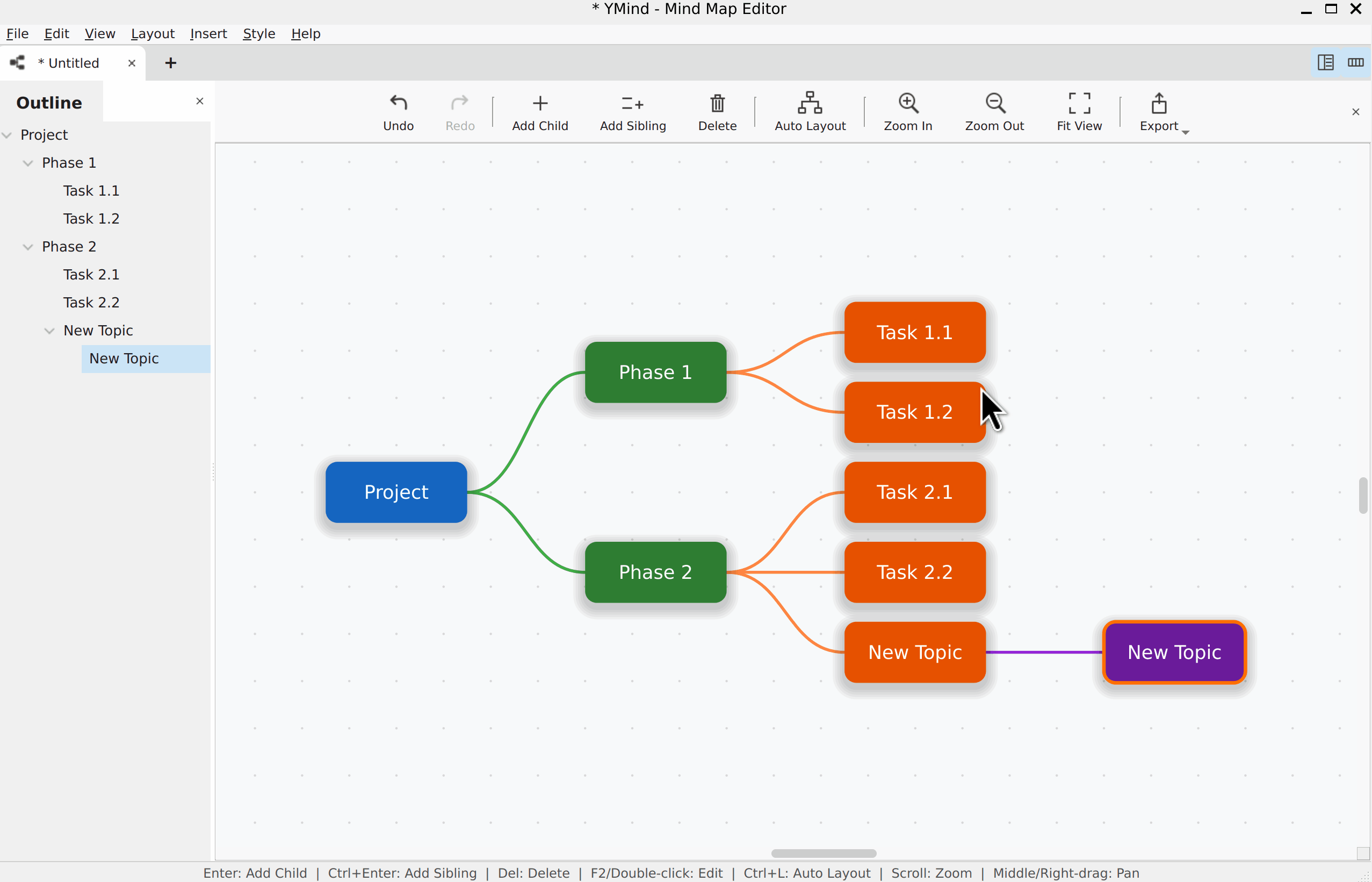Collapse the Phase 2 outline branch
1372x882 pixels.
tap(27, 247)
